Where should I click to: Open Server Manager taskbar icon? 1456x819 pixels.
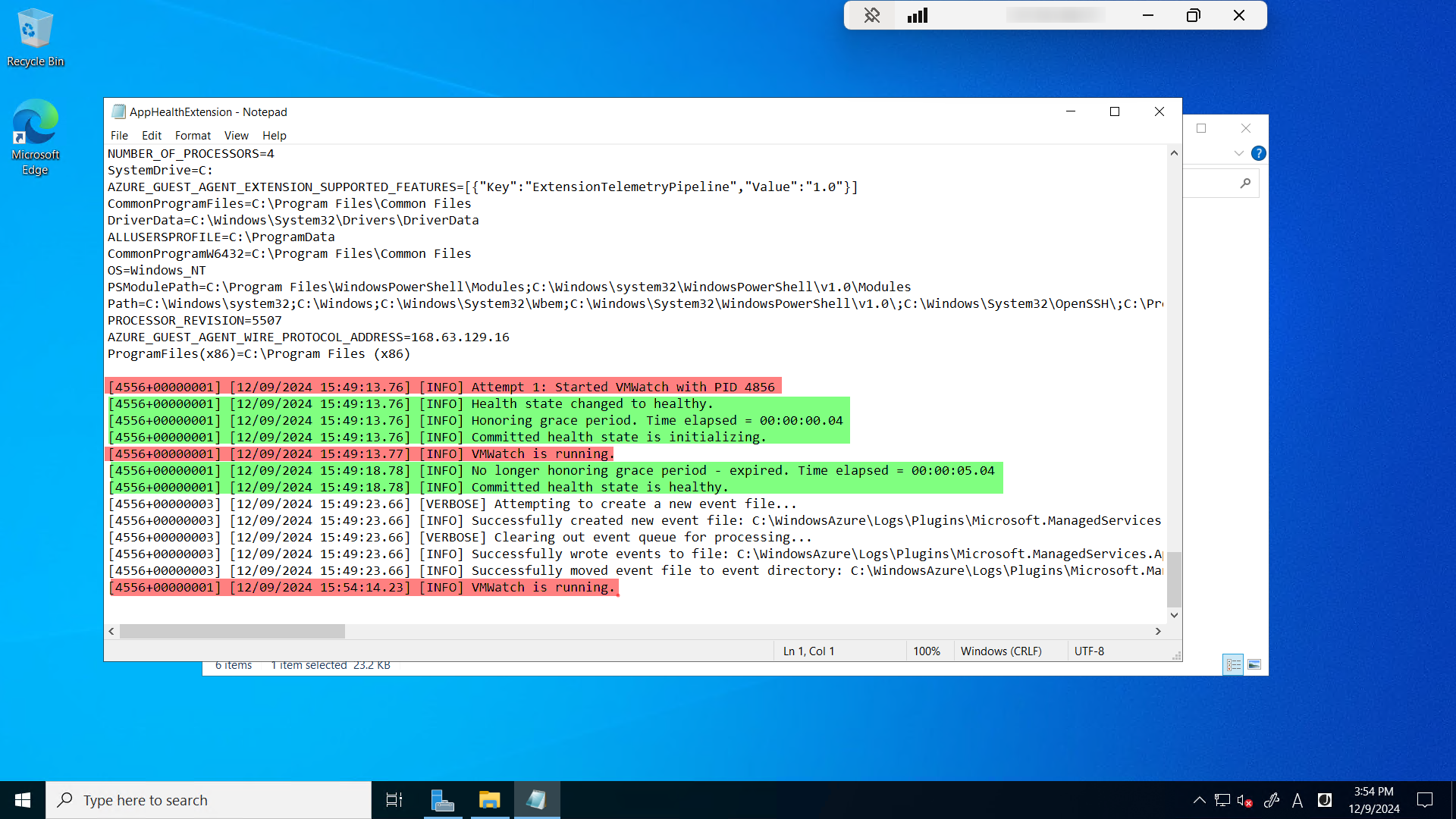442,800
